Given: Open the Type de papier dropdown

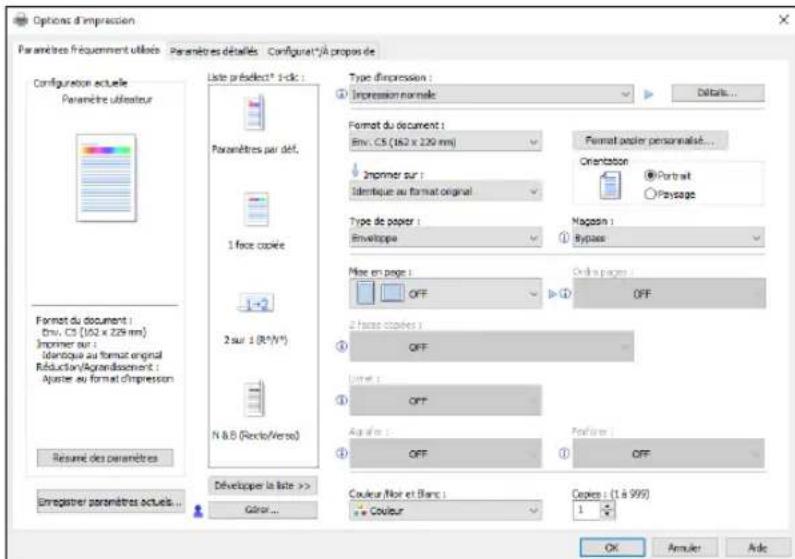Looking at the screenshot, I should pyautogui.click(x=445, y=238).
